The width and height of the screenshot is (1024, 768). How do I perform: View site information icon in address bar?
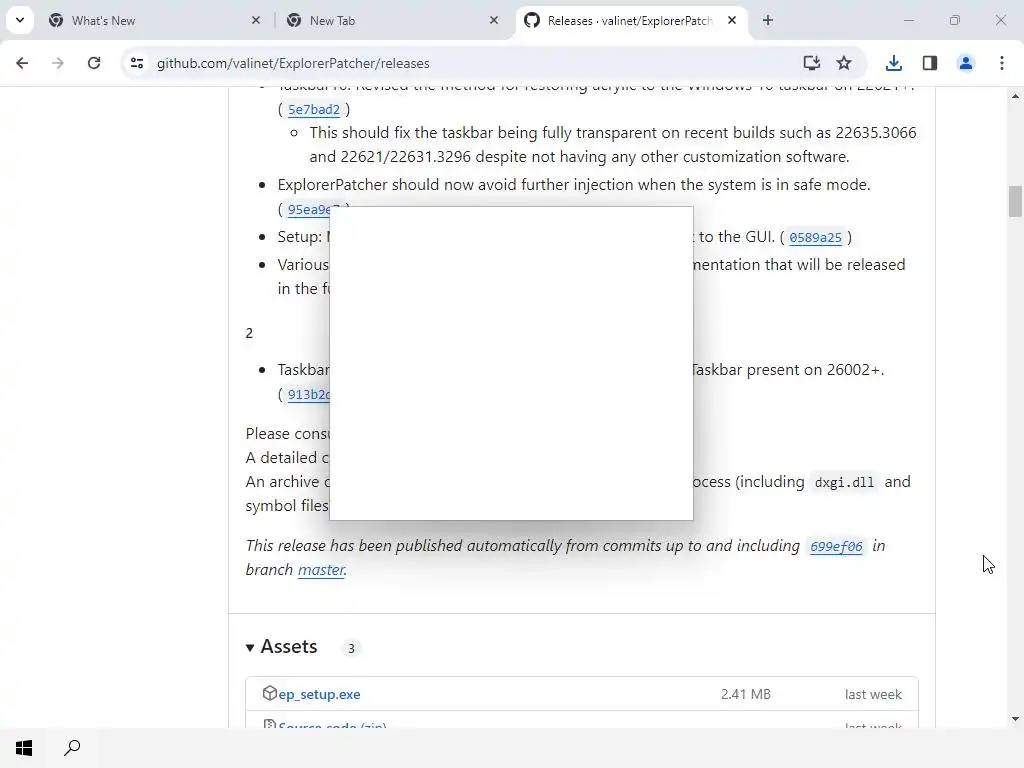click(x=137, y=63)
